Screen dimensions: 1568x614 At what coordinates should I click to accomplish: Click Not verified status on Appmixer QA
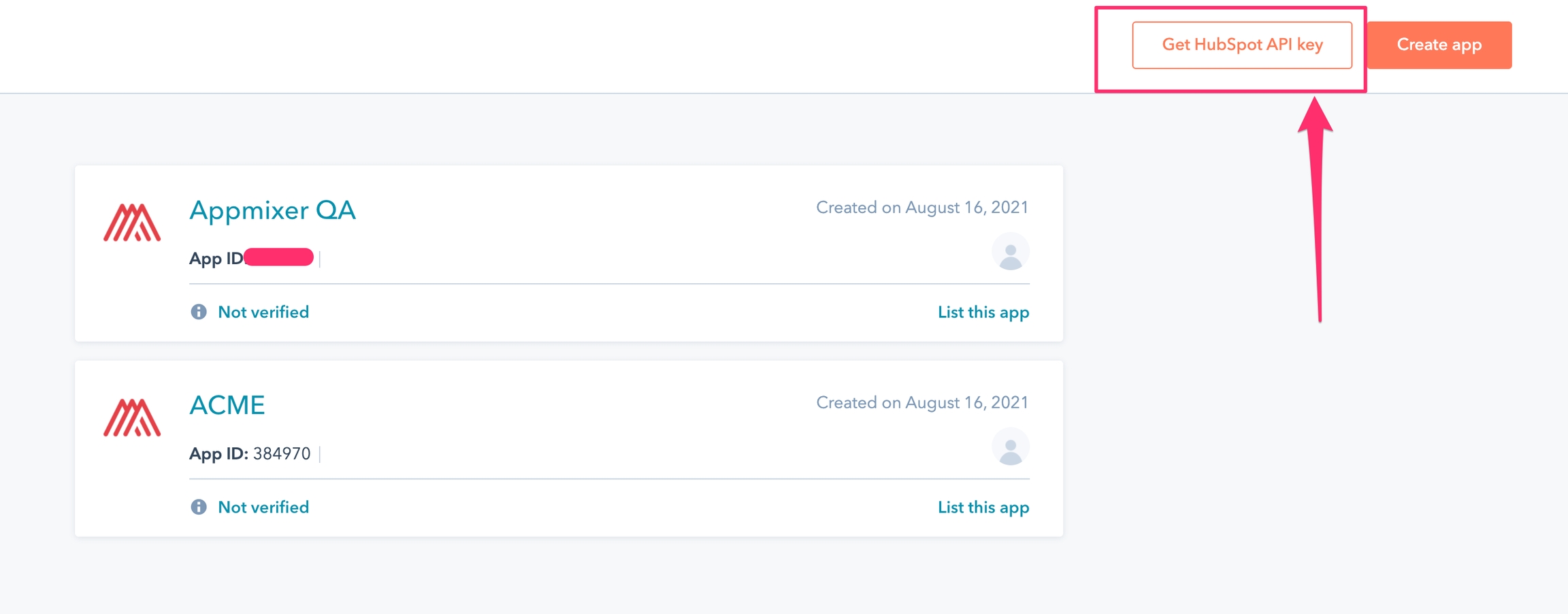(x=263, y=312)
